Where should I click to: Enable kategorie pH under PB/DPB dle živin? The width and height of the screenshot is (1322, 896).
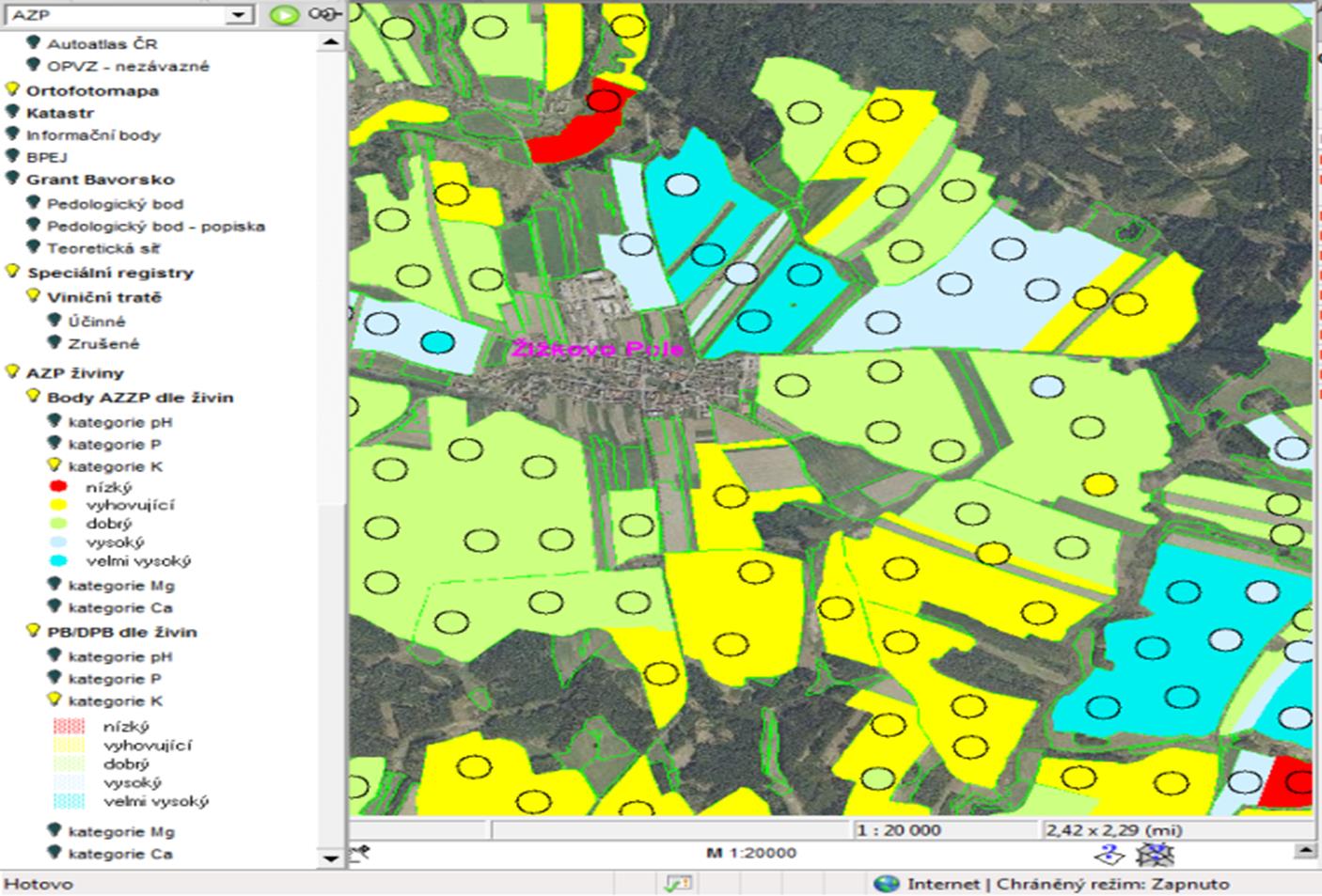[x=54, y=655]
